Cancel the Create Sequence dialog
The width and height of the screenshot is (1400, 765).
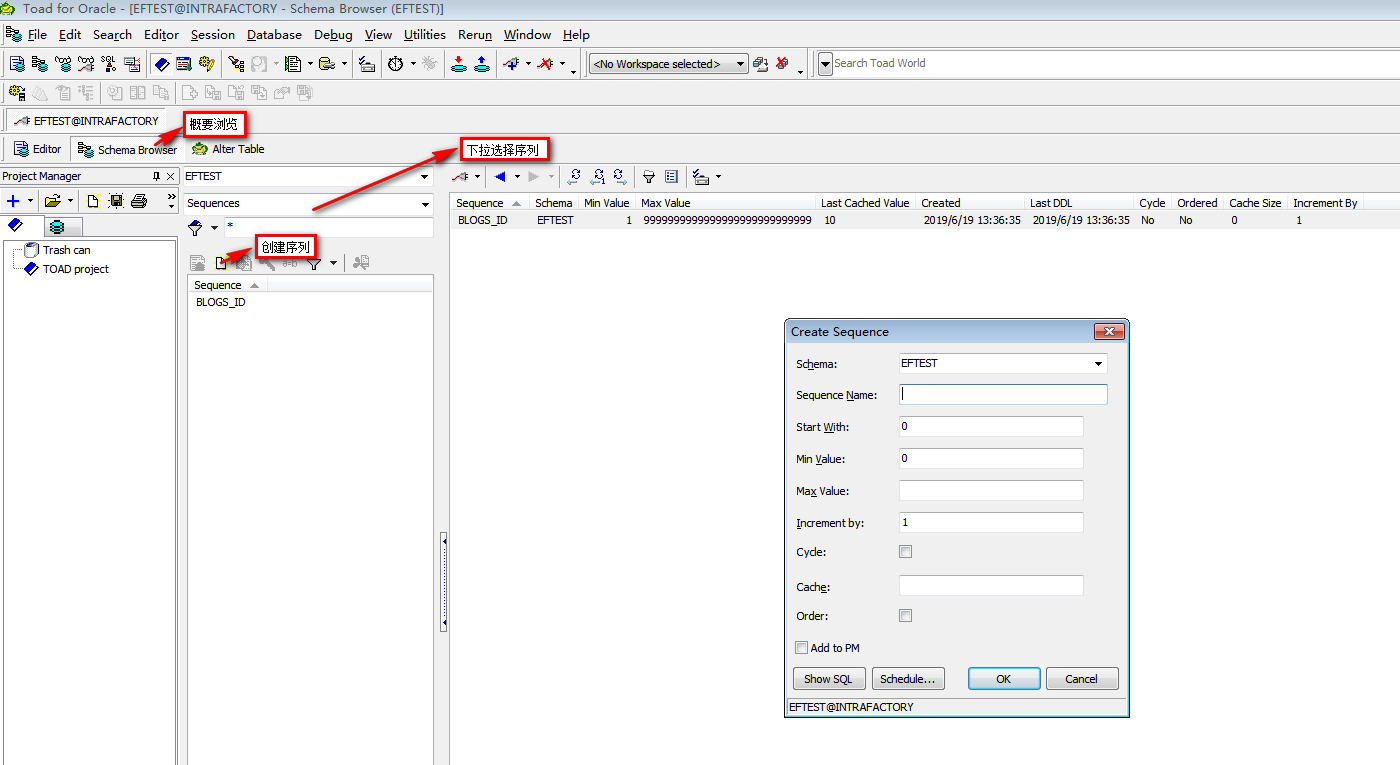point(1082,679)
